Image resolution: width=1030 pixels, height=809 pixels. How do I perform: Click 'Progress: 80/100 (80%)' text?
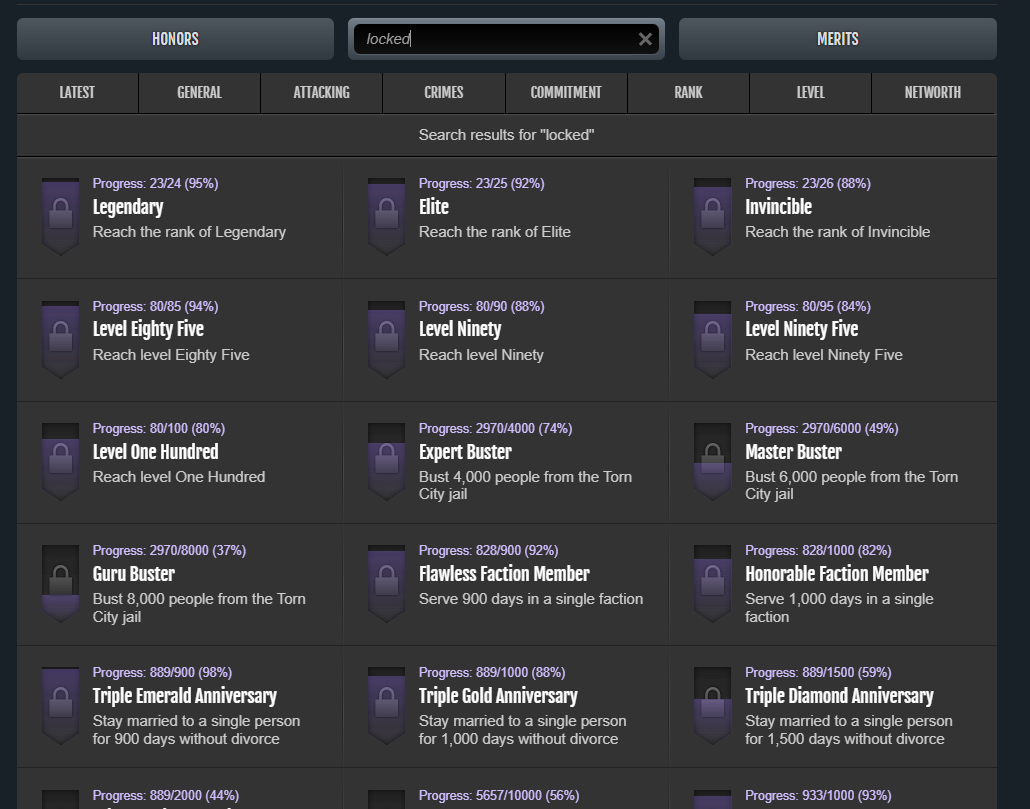point(159,429)
